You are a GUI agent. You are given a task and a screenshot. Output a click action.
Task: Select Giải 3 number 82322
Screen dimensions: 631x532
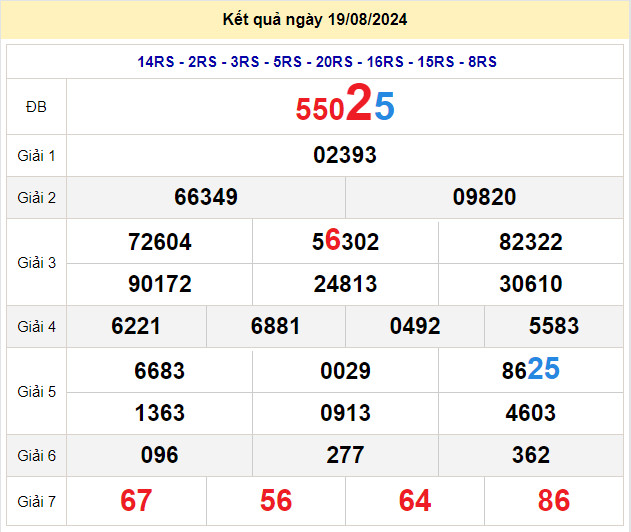click(x=531, y=242)
